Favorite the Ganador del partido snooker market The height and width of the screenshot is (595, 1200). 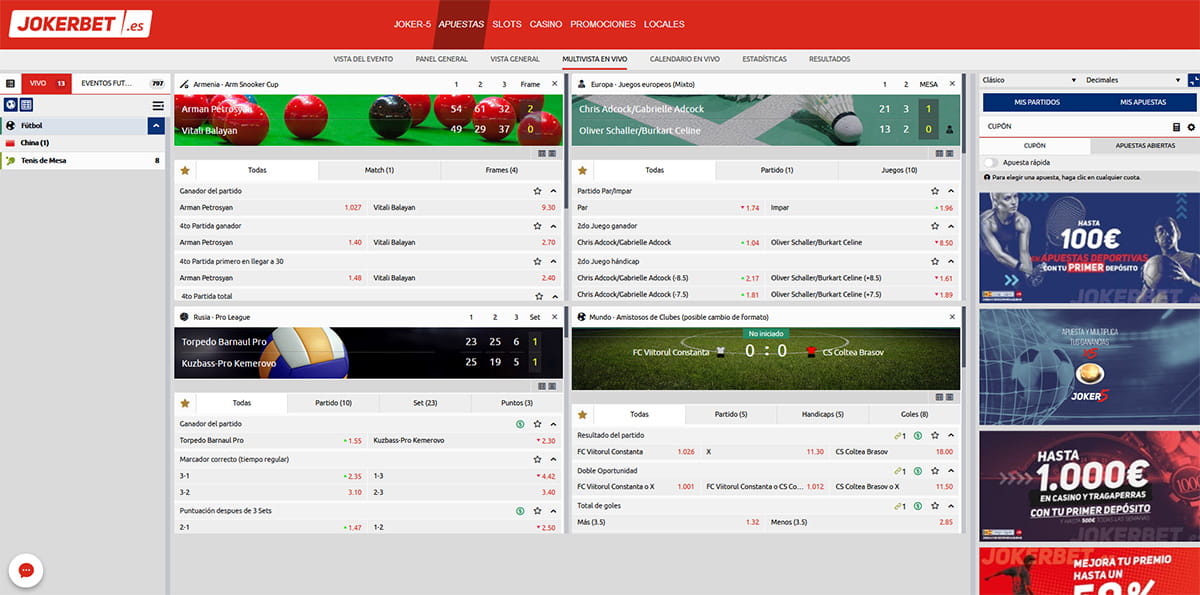[x=537, y=190]
